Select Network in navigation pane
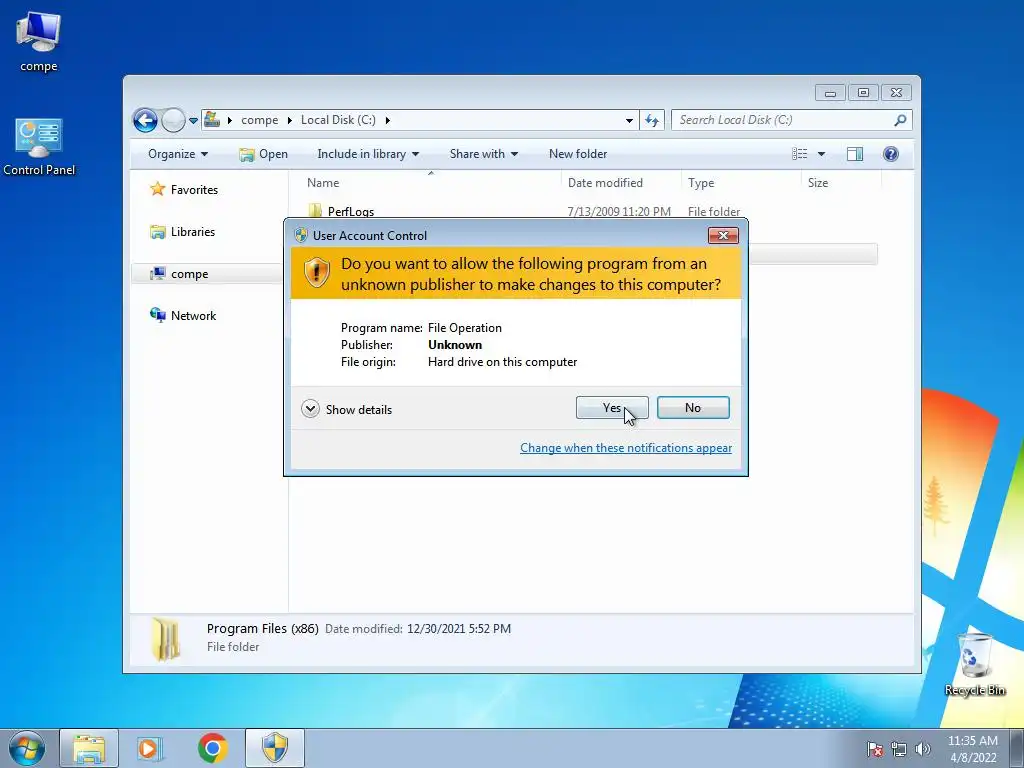Image resolution: width=1024 pixels, height=768 pixels. point(193,316)
